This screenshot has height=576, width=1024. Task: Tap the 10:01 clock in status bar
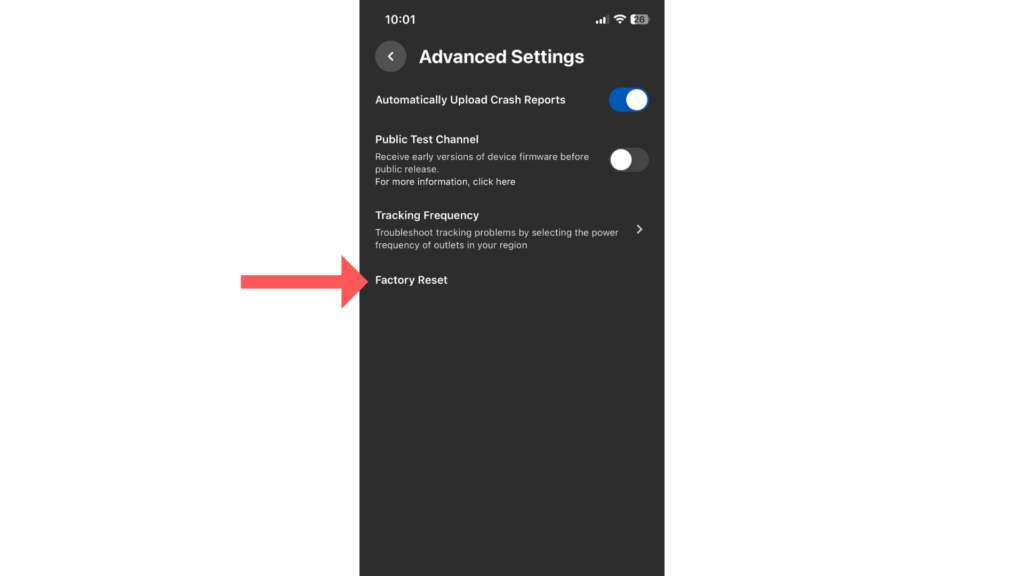pos(400,20)
